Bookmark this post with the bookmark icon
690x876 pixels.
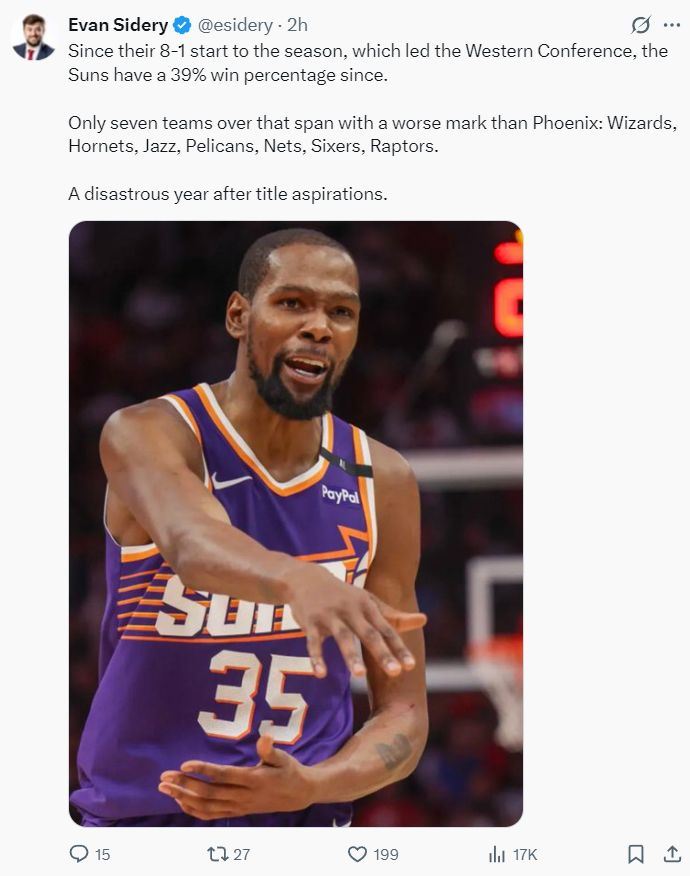pyautogui.click(x=636, y=854)
